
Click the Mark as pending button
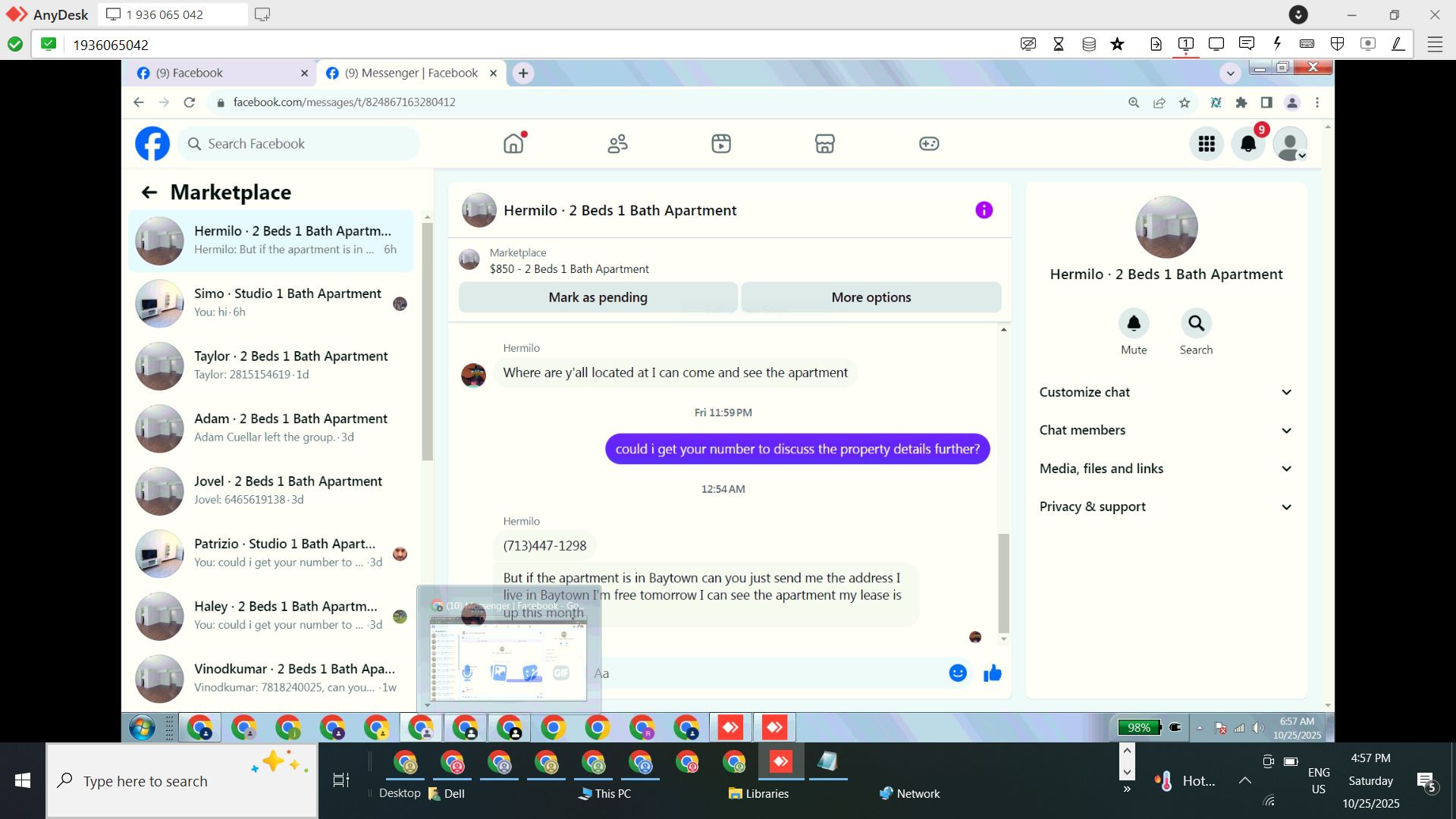coord(598,297)
